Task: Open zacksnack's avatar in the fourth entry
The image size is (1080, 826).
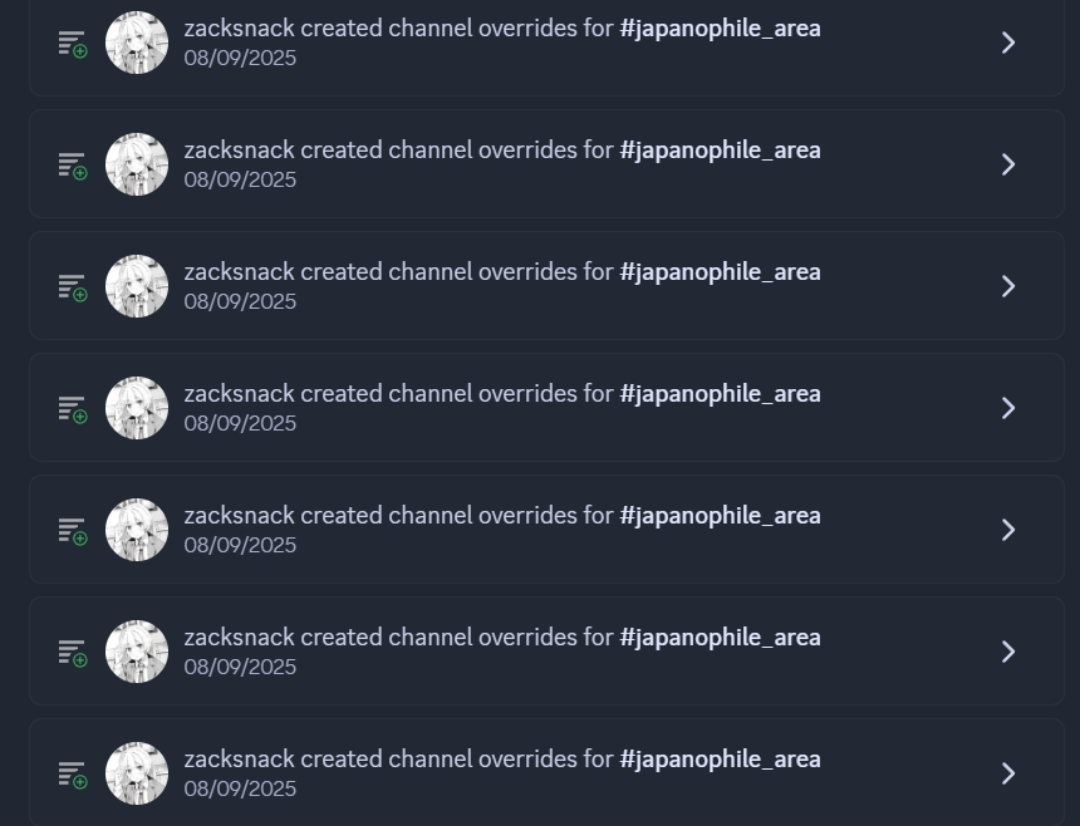Action: click(x=136, y=408)
